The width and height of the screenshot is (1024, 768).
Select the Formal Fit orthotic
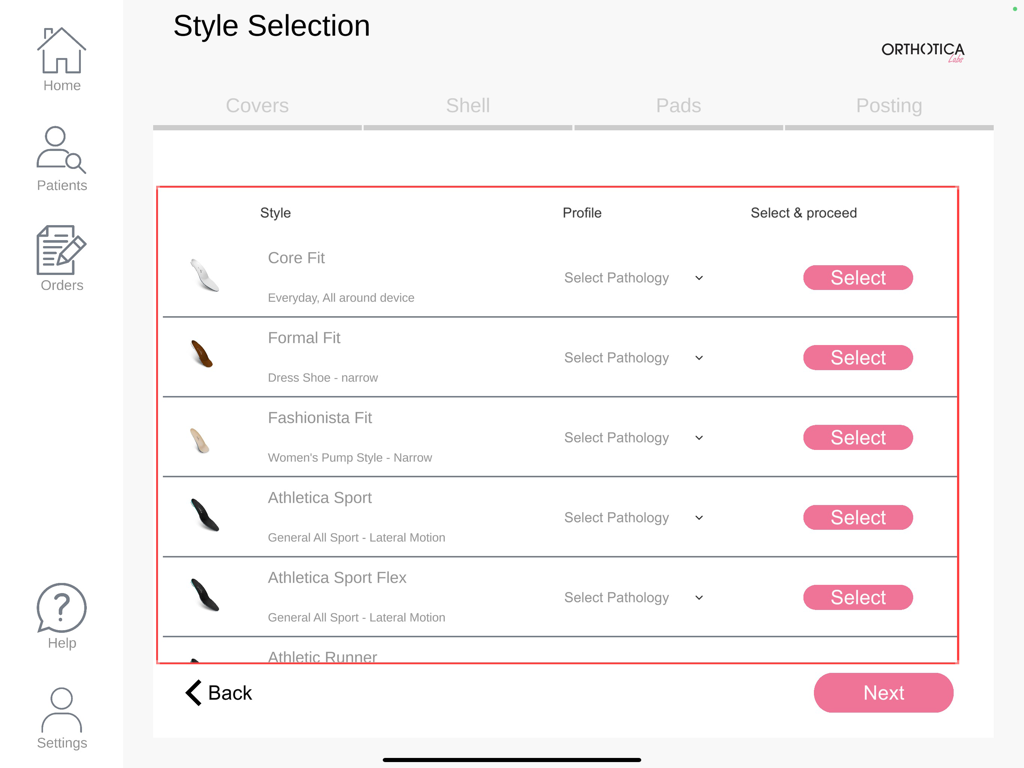[x=857, y=357]
